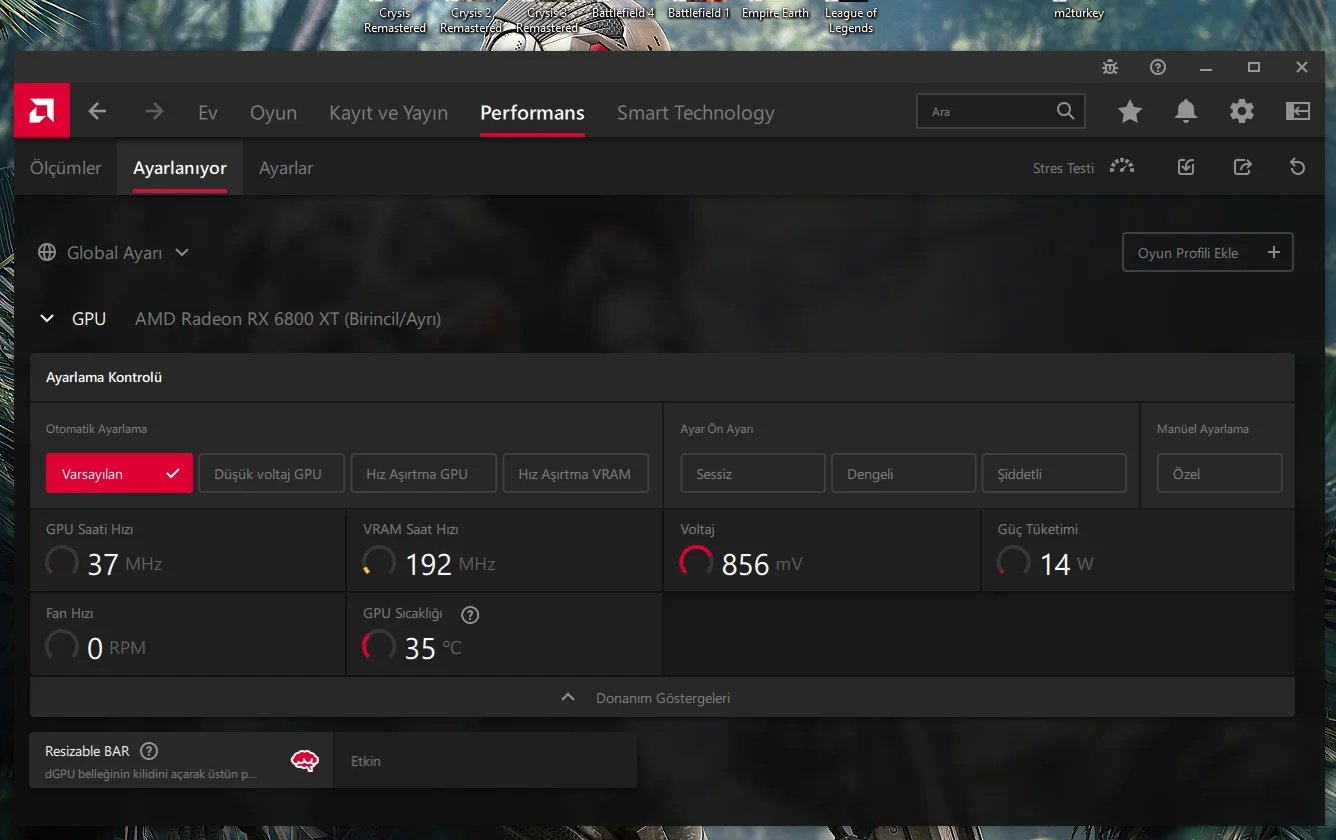Click the load profile icon beside Stres Testi
Image resolution: width=1336 pixels, height=840 pixels.
click(x=1186, y=167)
